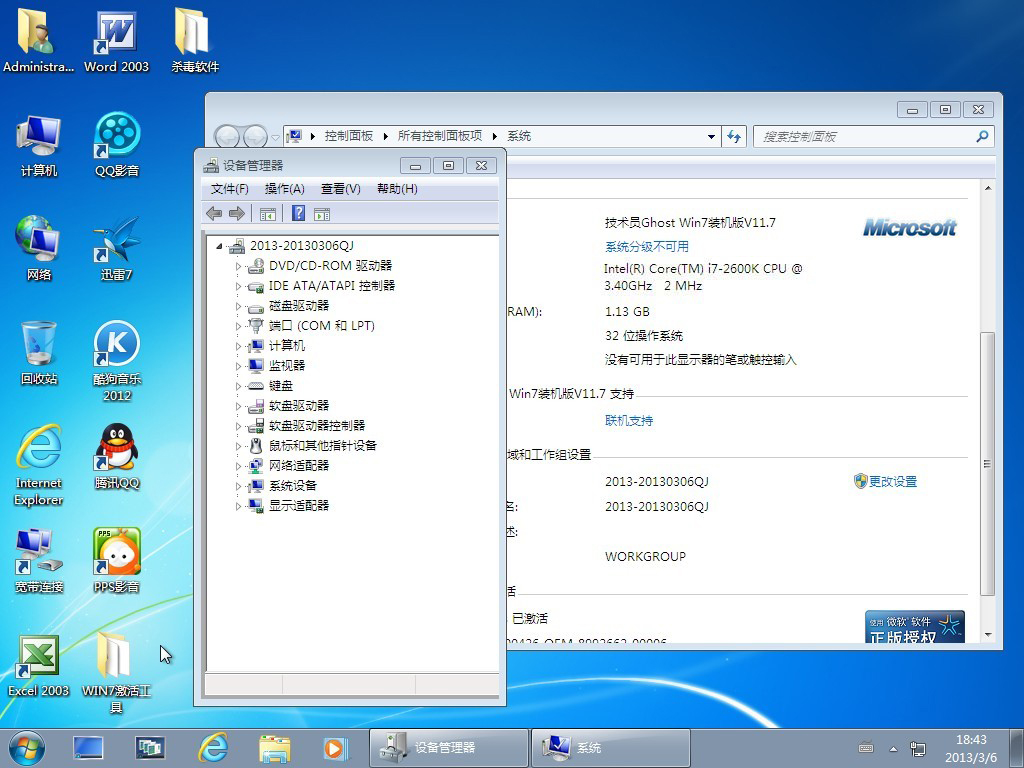Expand the 磁盘驱动器 node
This screenshot has width=1024, height=768.
[238, 306]
